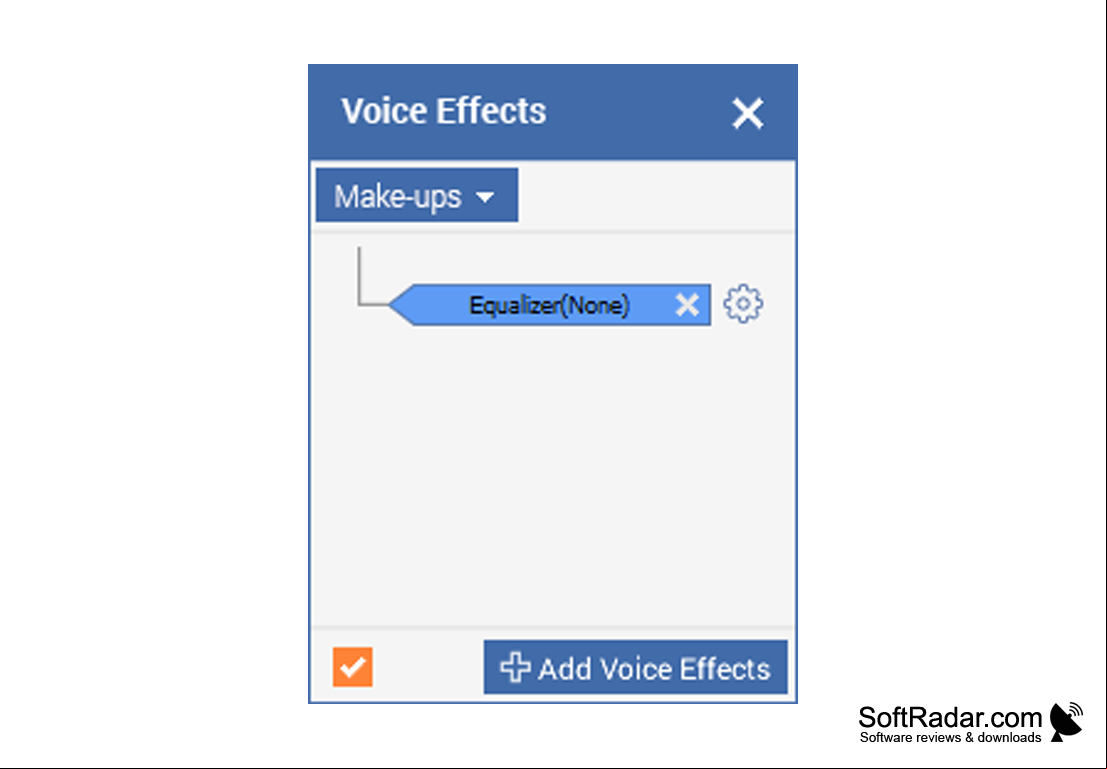Viewport: 1107px width, 769px height.
Task: Click the Make-ups dropdown arrow
Action: [x=485, y=197]
